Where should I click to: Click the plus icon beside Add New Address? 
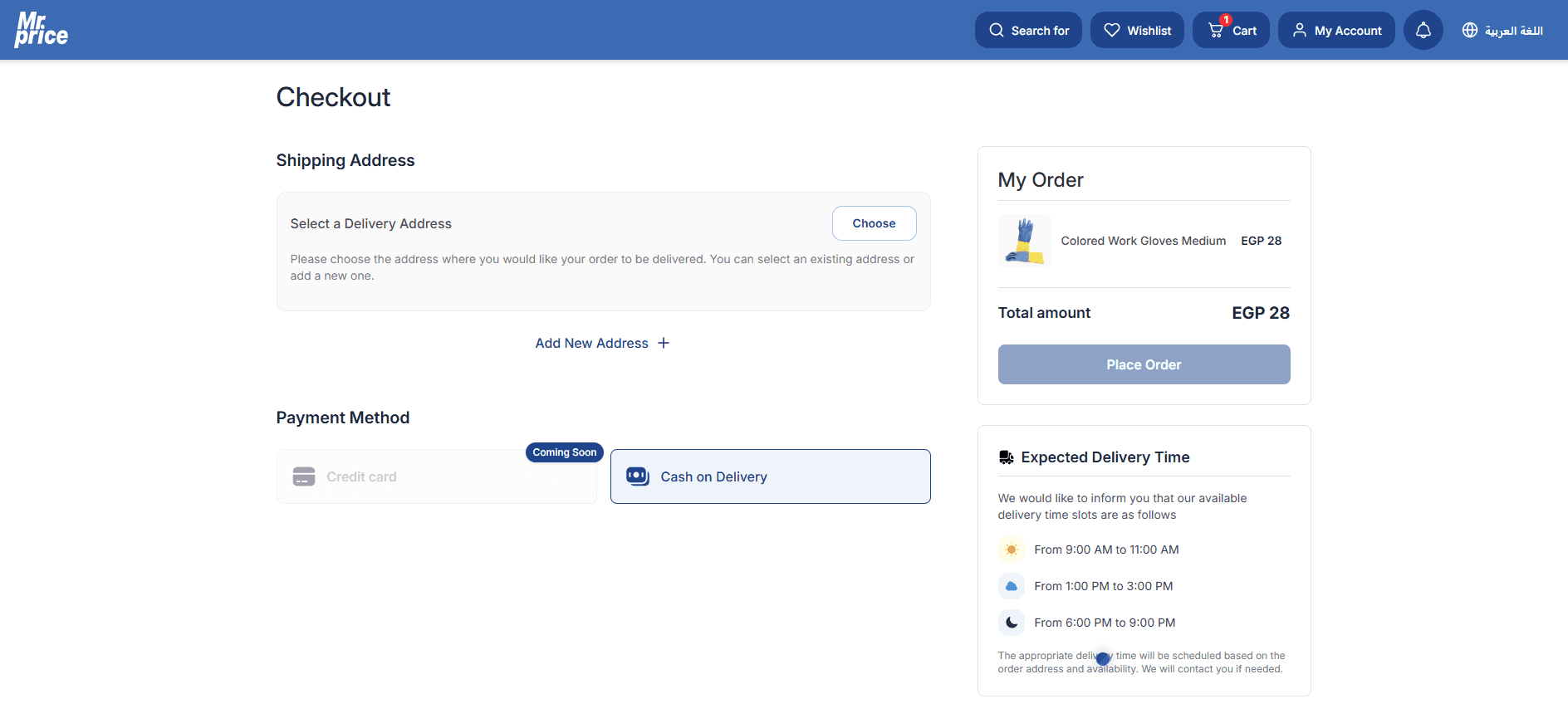coord(663,343)
